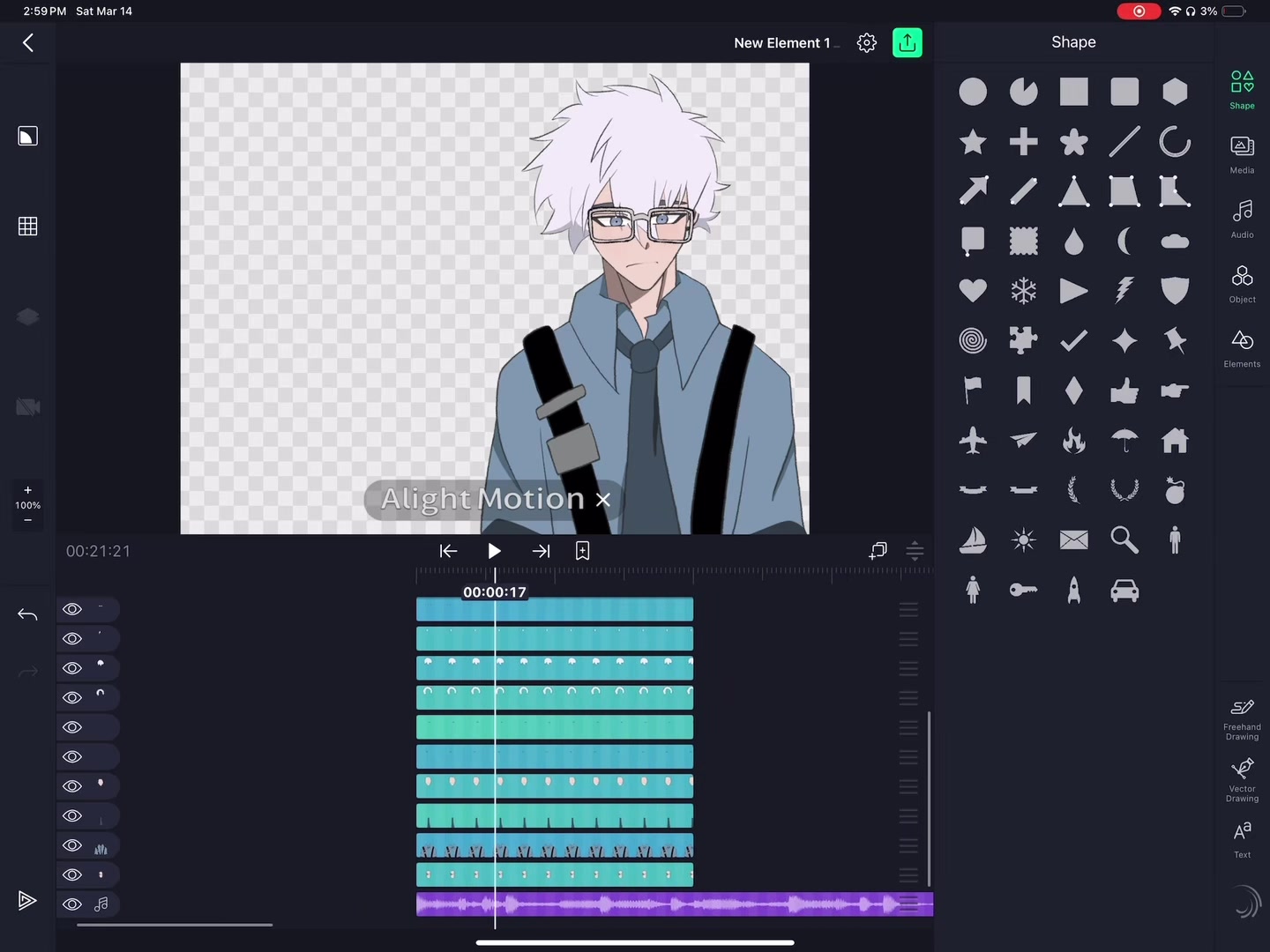
Task: Add the heart shape
Action: tap(973, 290)
